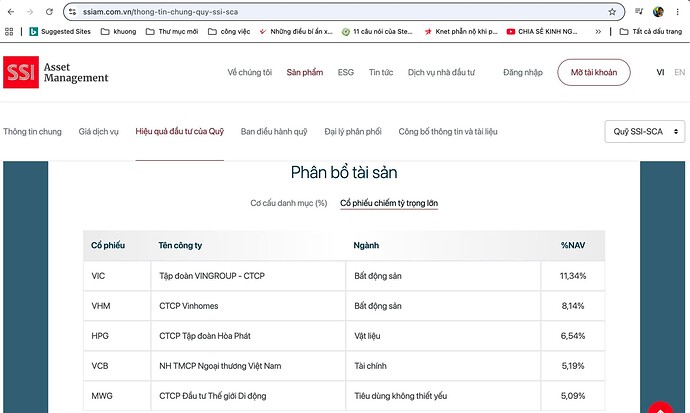The width and height of the screenshot is (690, 413).
Task: Open the apps grid in bookmarks bar
Action: (9, 32)
